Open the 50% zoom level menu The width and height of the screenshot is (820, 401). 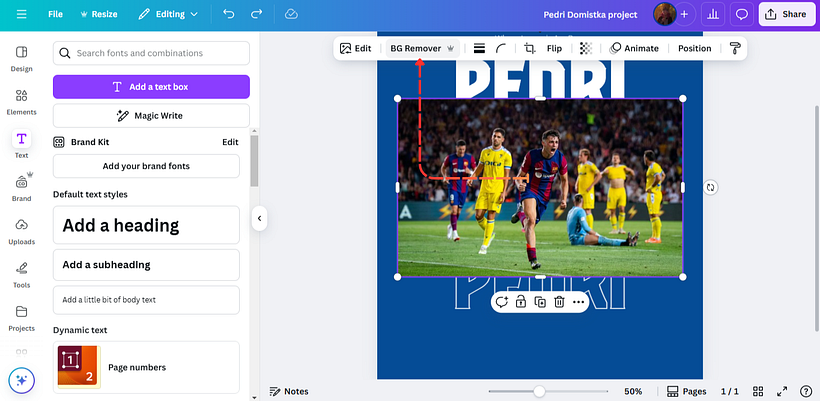click(x=633, y=392)
